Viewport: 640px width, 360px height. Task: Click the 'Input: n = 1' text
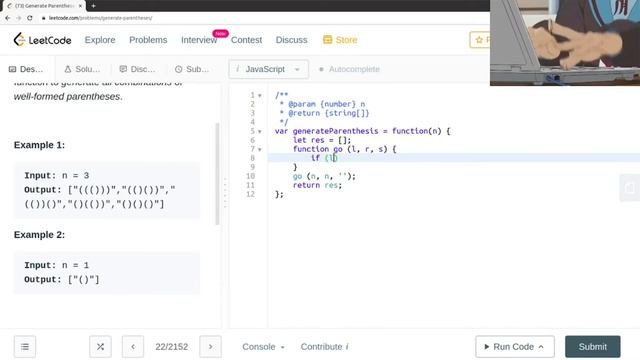tap(56, 265)
